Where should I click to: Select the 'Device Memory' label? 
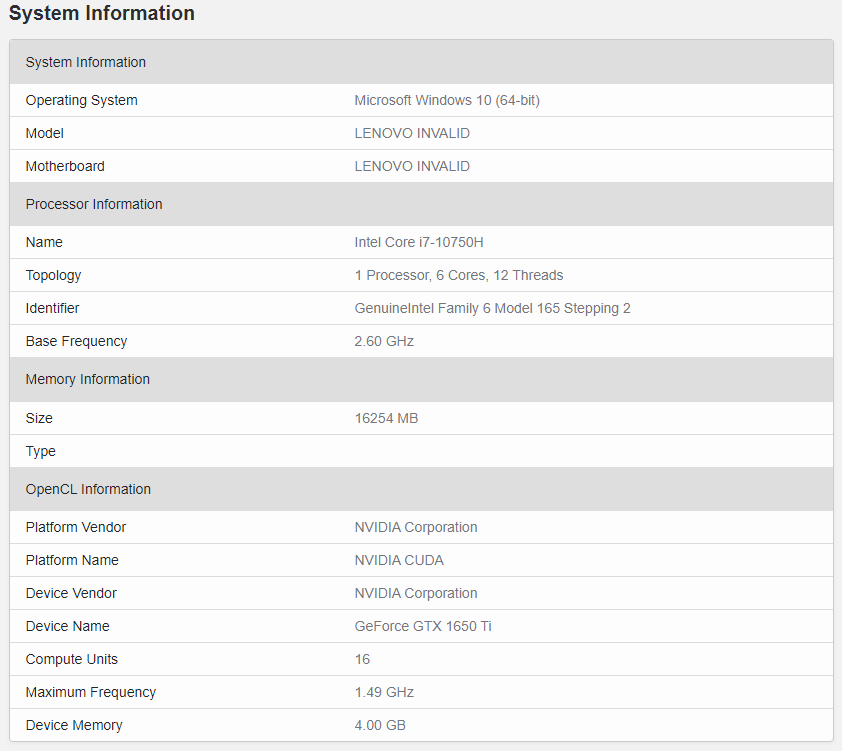(74, 725)
